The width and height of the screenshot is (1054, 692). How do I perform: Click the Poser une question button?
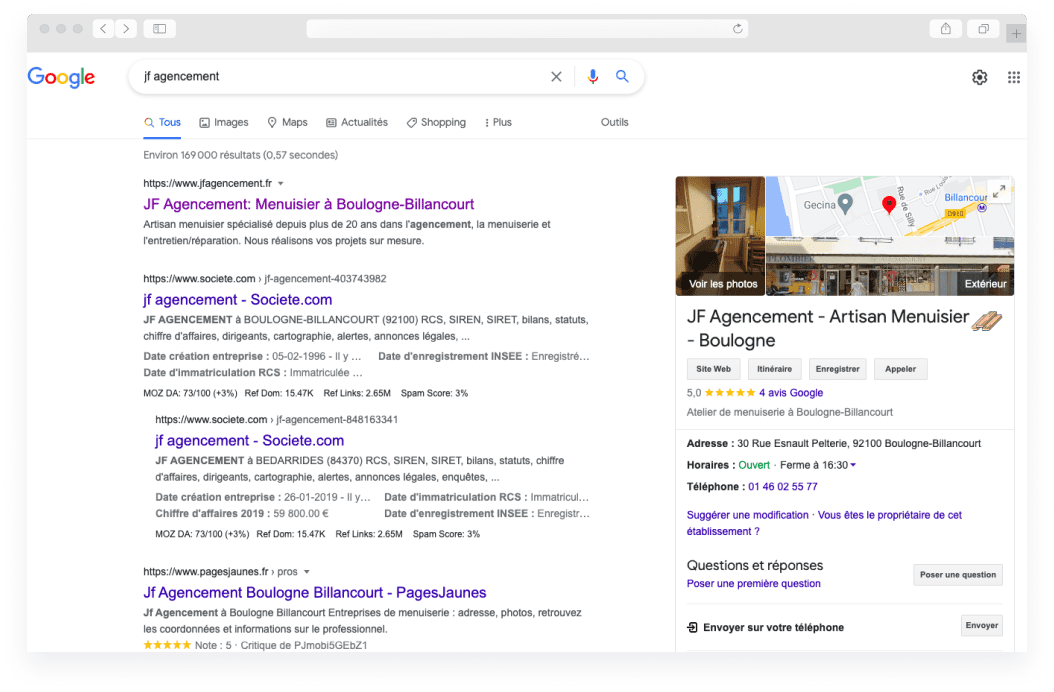tap(958, 575)
